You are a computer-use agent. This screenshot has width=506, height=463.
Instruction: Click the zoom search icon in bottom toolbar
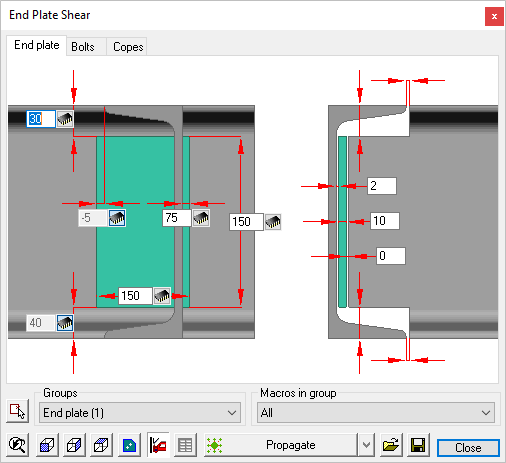click(x=17, y=445)
